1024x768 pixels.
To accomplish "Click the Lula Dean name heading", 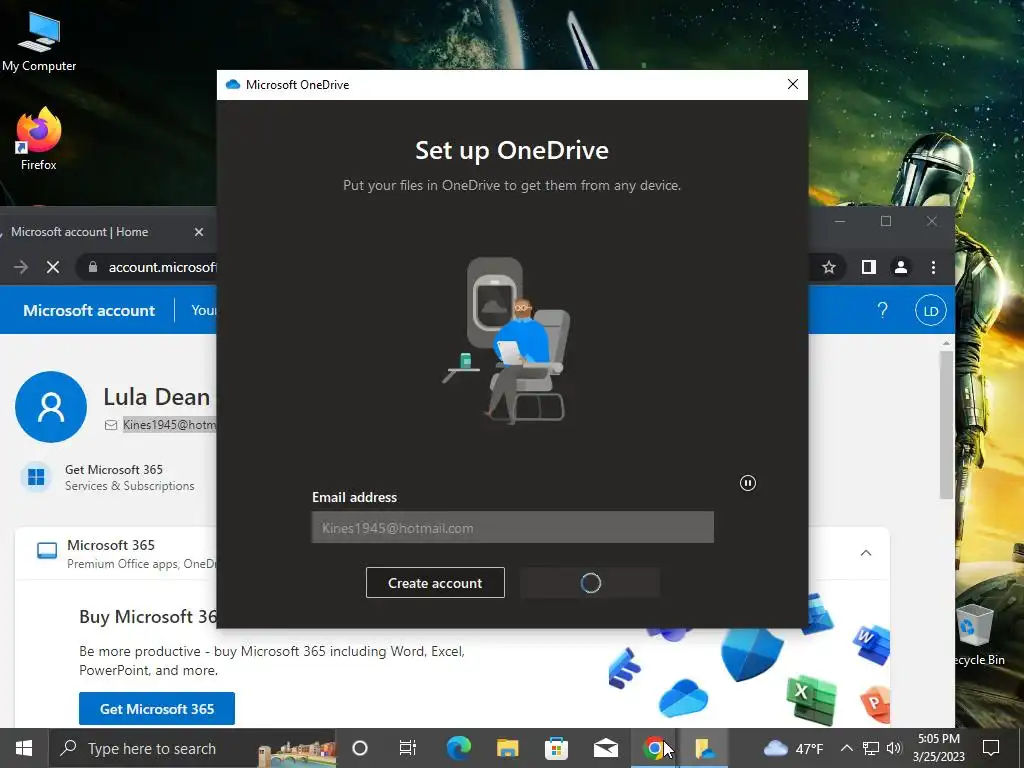I will pyautogui.click(x=157, y=397).
